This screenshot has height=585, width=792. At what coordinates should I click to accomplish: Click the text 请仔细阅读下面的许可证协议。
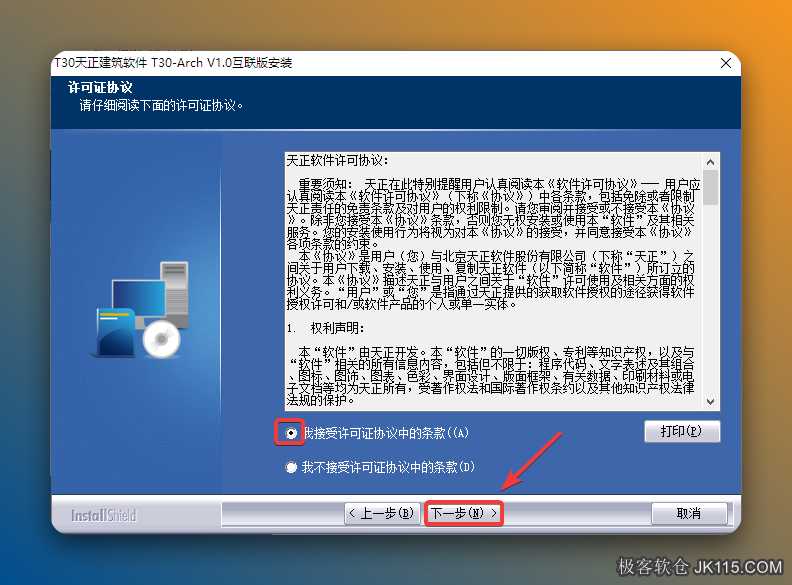click(x=161, y=106)
